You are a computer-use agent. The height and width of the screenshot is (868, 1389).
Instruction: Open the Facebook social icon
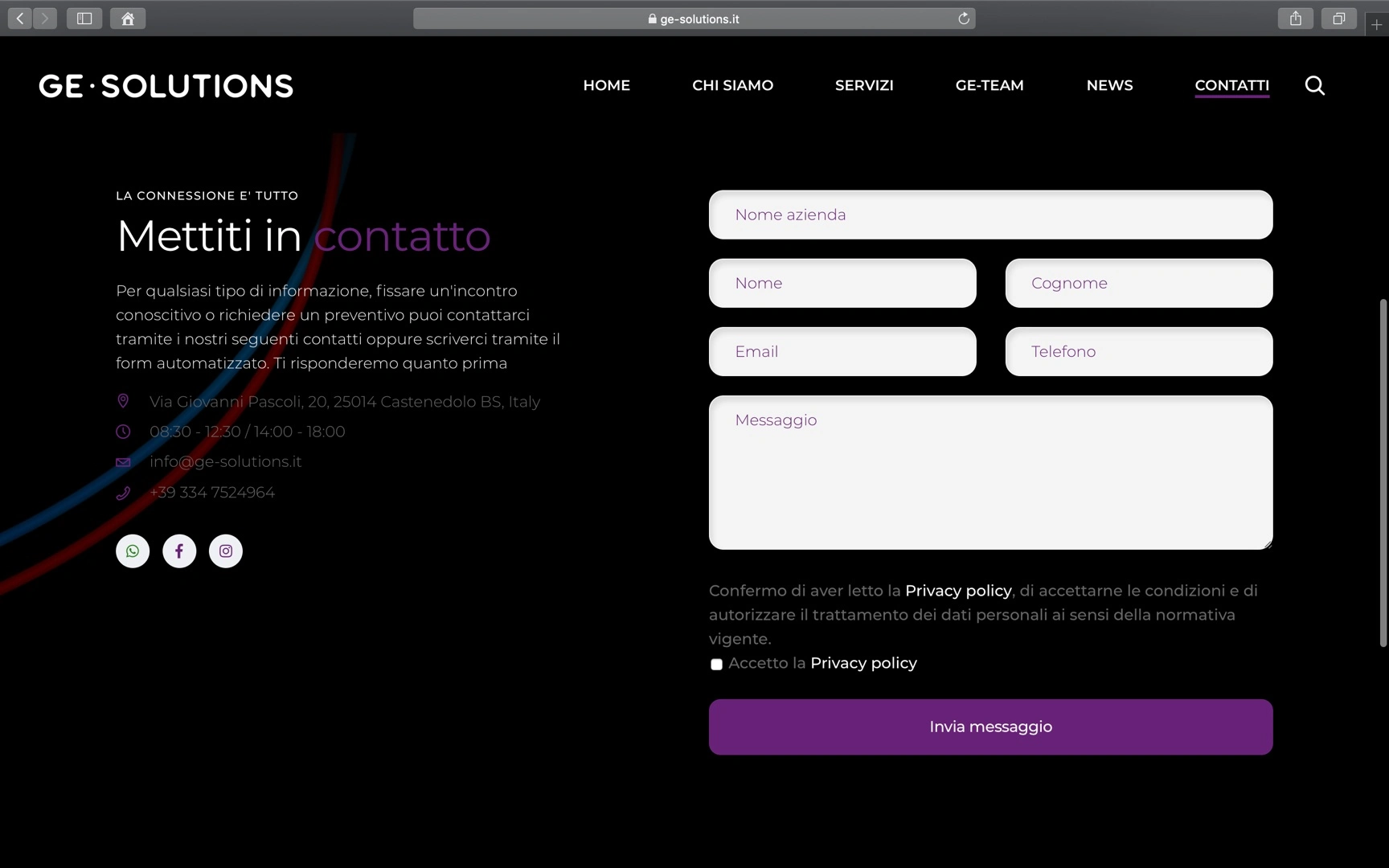(x=179, y=551)
